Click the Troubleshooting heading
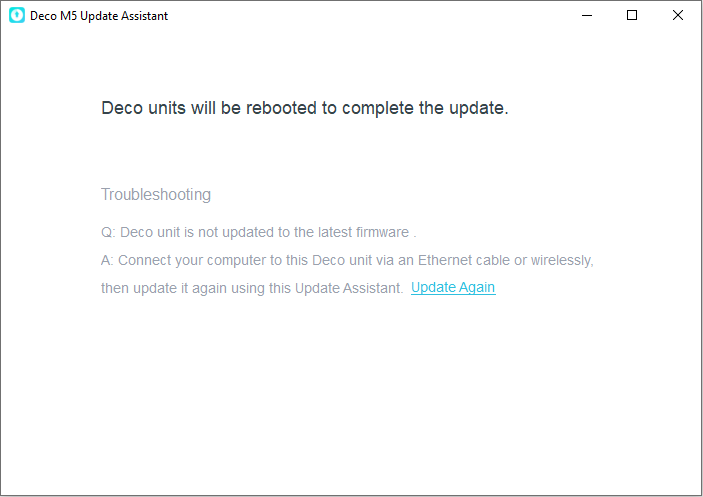The width and height of the screenshot is (703, 497). click(156, 194)
